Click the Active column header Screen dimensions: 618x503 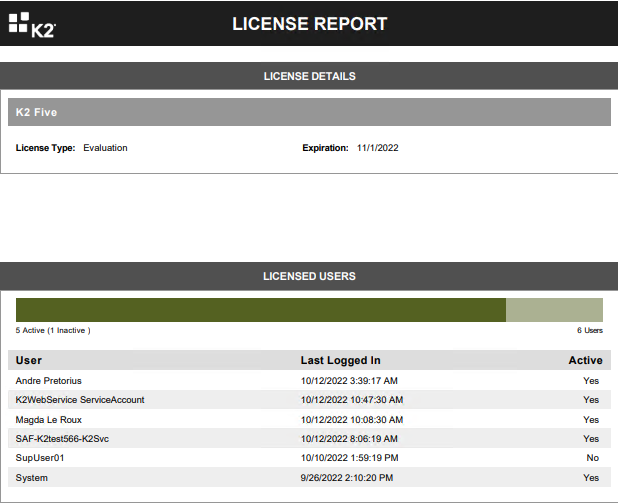pyautogui.click(x=585, y=360)
